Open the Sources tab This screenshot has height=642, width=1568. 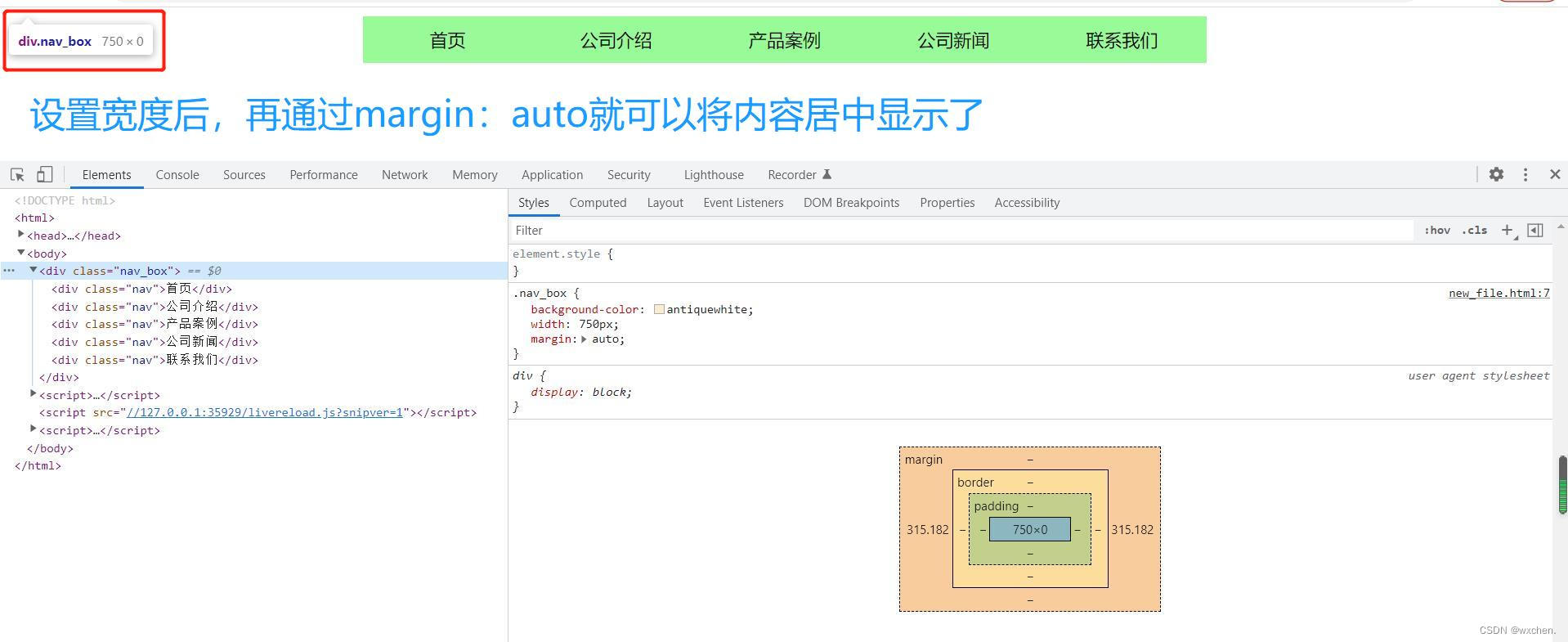(x=244, y=175)
